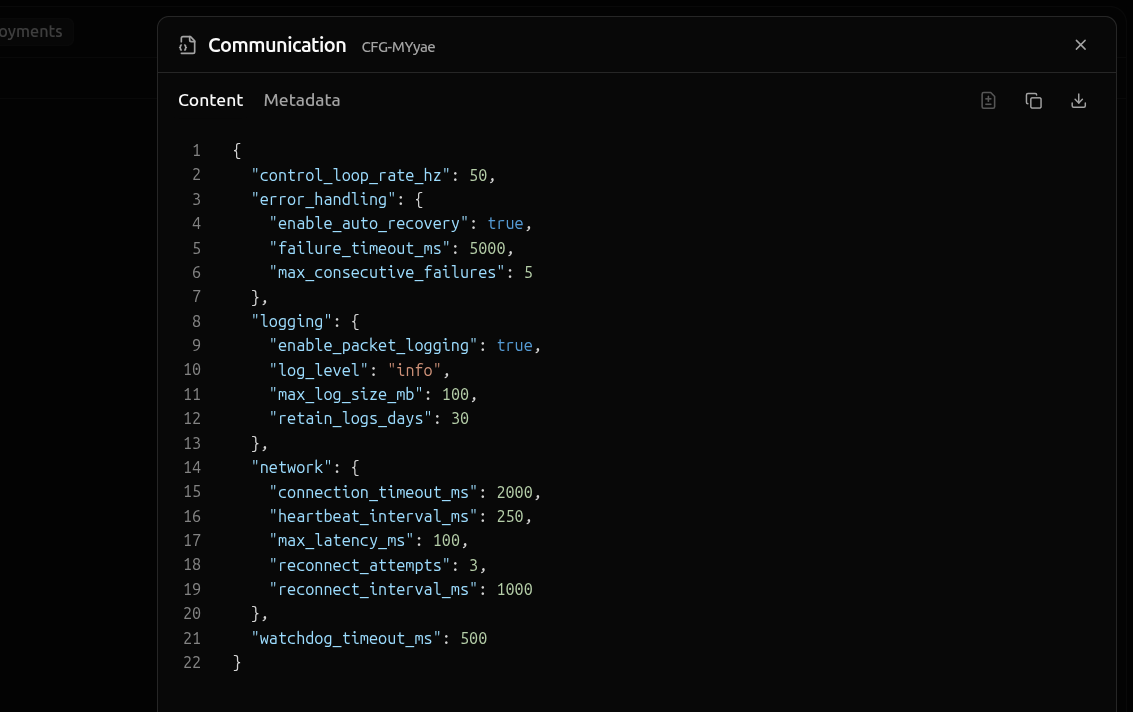Click the "info" log_level value

414,370
